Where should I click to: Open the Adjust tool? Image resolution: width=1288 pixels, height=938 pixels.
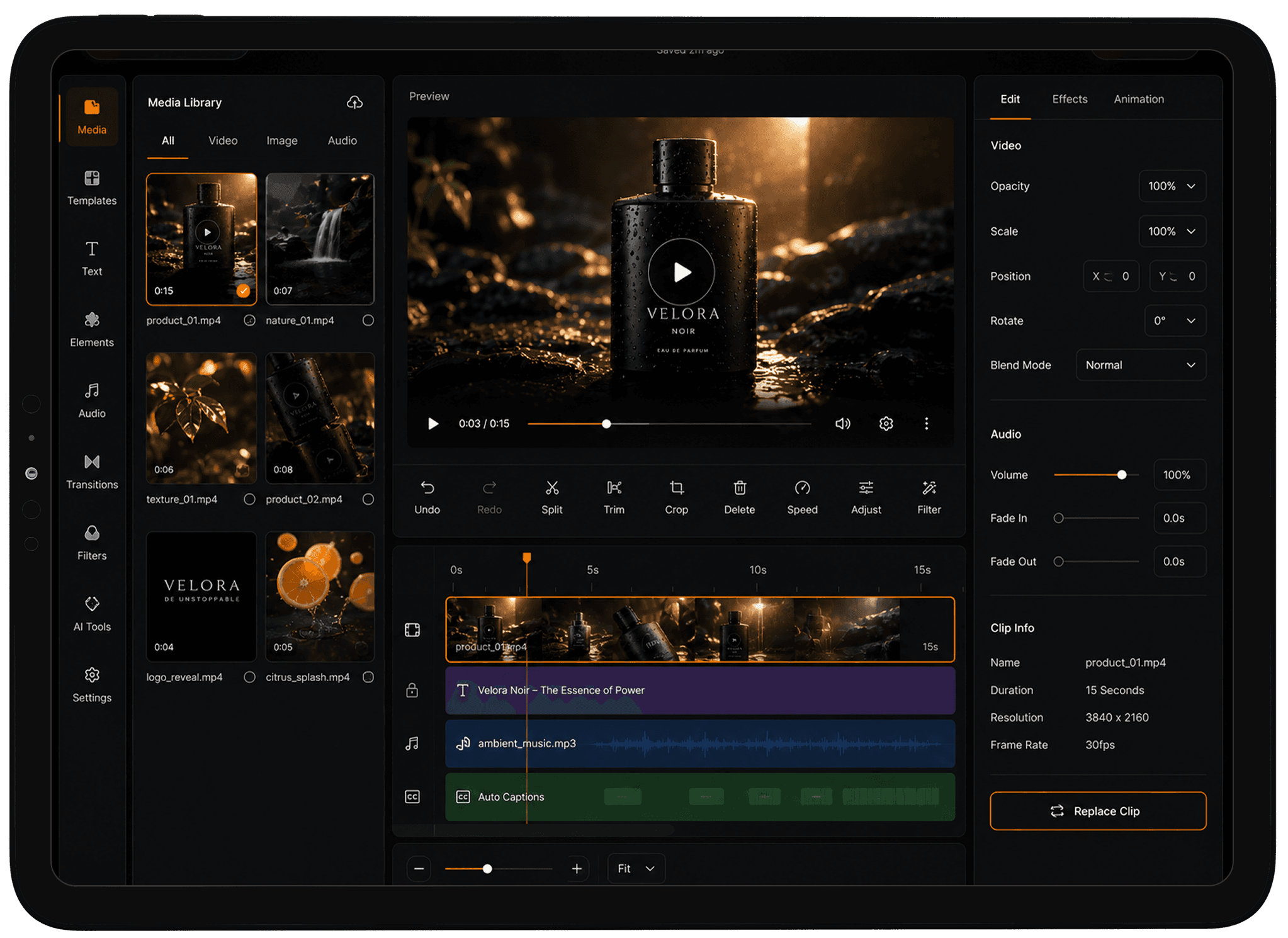[866, 497]
